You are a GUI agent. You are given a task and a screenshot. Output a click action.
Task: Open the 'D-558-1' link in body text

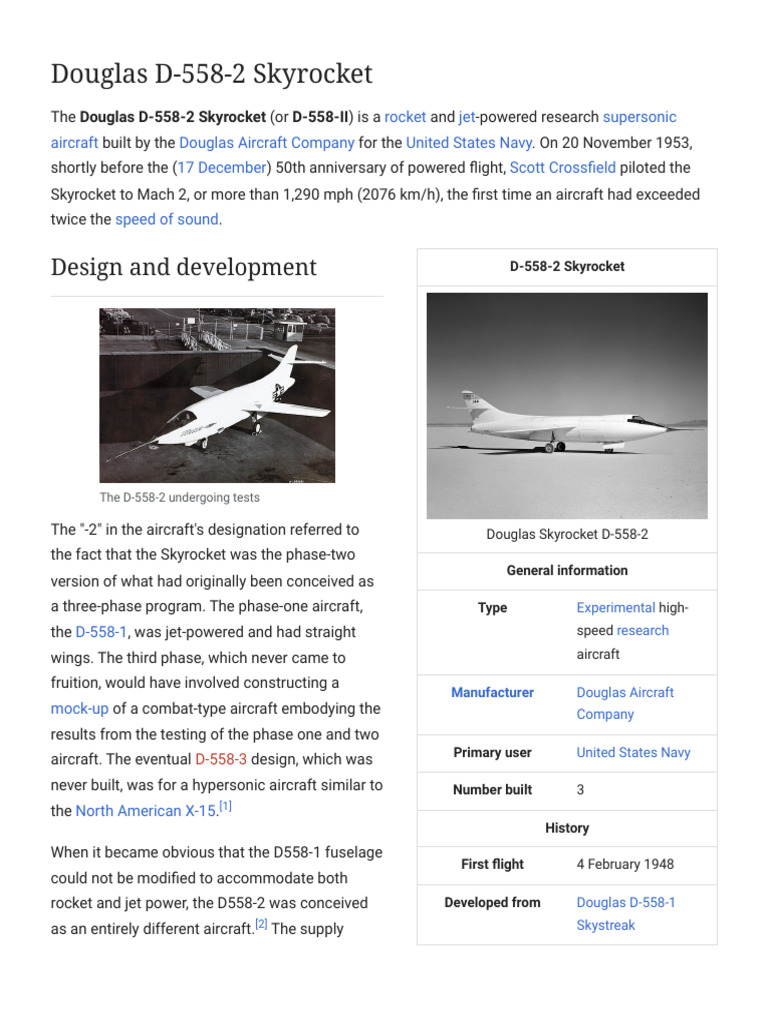tap(101, 632)
